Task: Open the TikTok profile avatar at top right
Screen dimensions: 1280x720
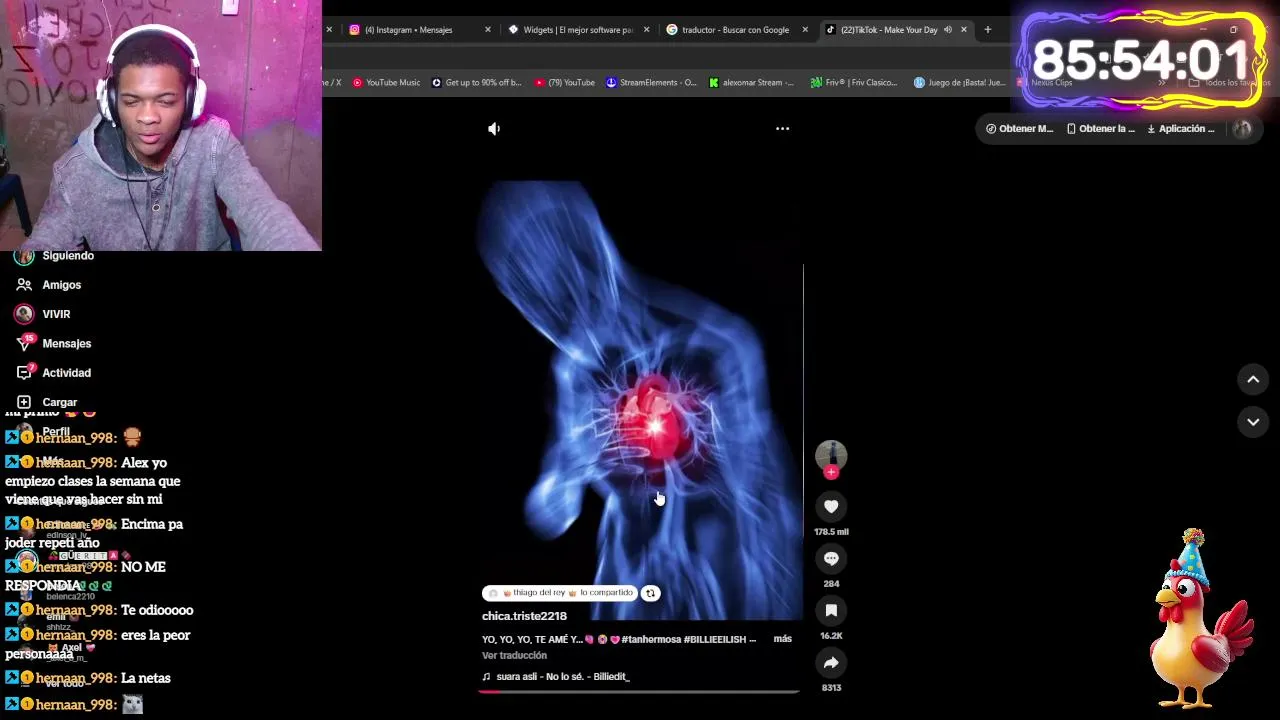Action: (1242, 128)
